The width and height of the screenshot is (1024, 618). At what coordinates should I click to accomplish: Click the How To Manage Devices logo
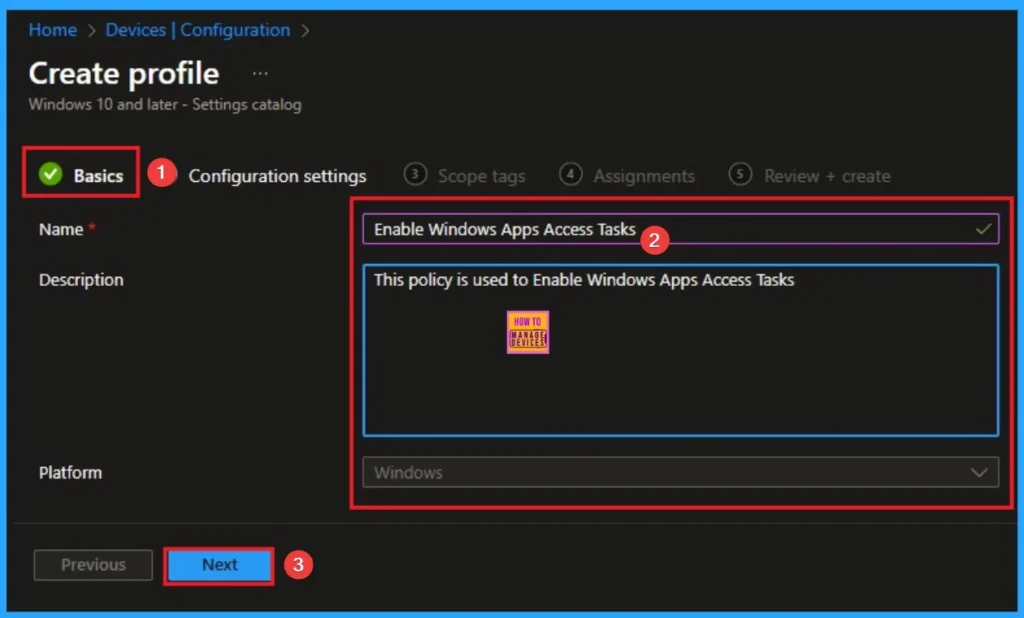(x=527, y=332)
